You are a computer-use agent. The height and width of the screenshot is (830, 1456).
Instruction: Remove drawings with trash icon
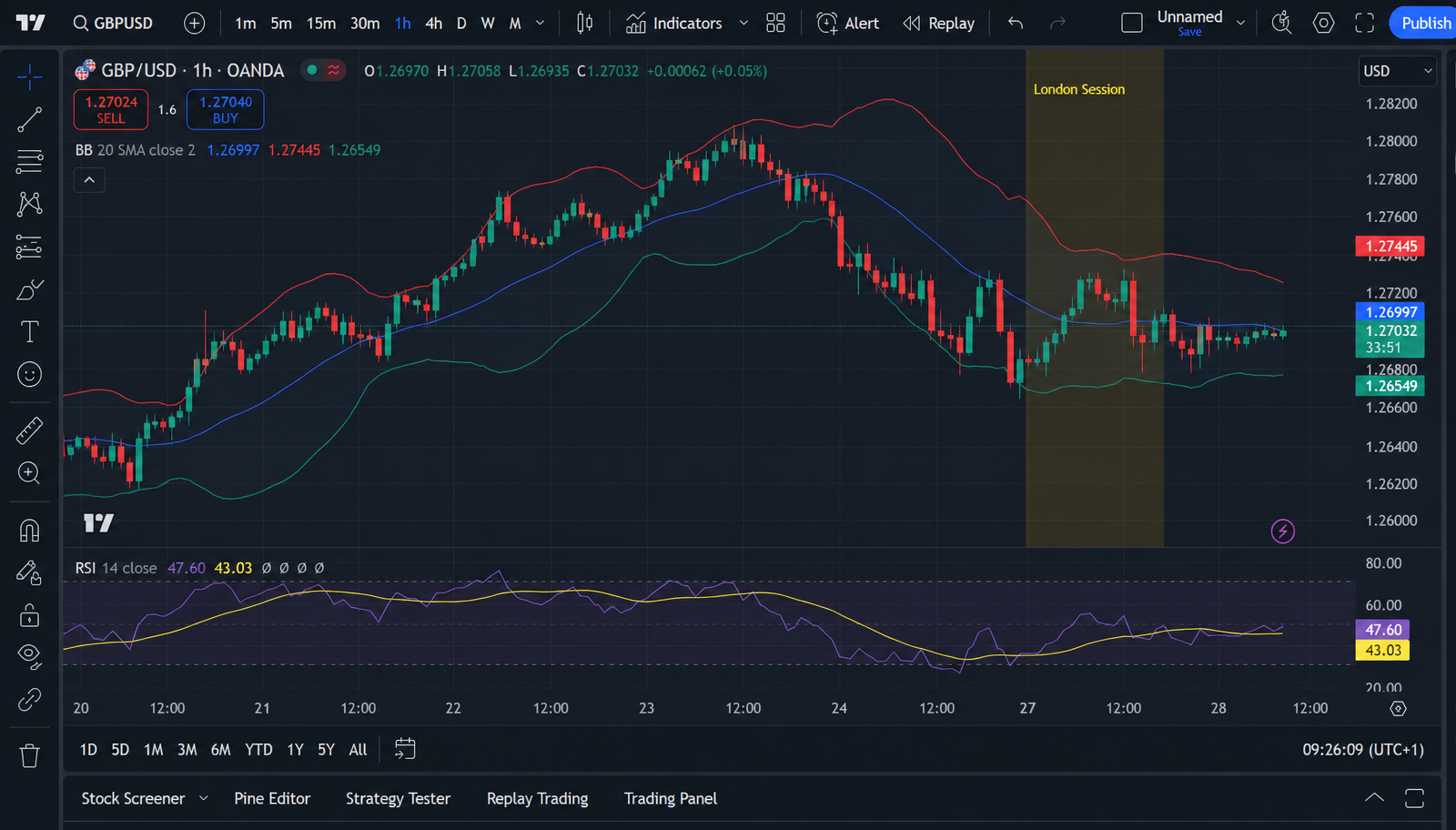coord(29,755)
